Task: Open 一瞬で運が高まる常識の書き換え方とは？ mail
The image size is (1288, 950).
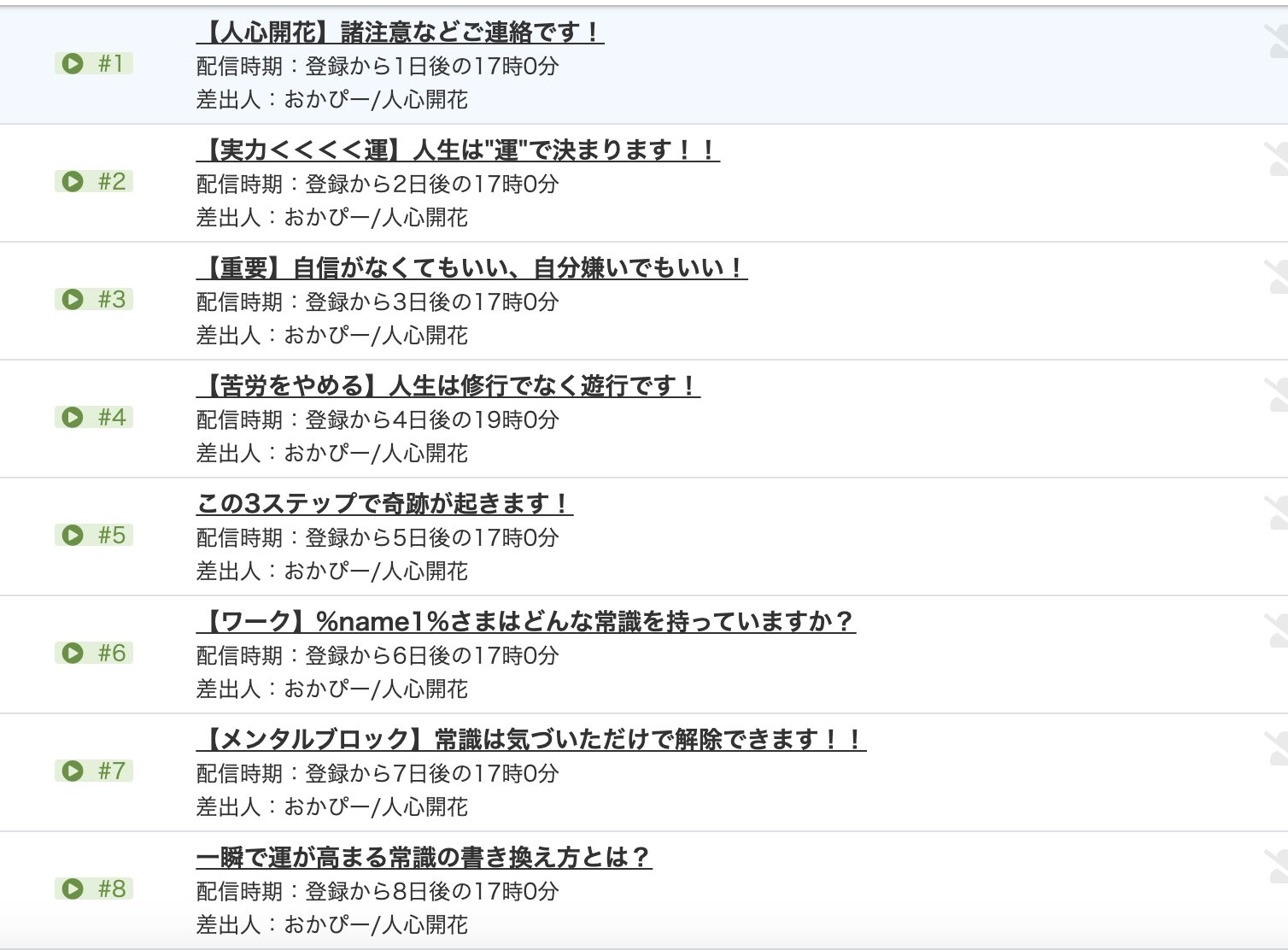Action: click(424, 858)
